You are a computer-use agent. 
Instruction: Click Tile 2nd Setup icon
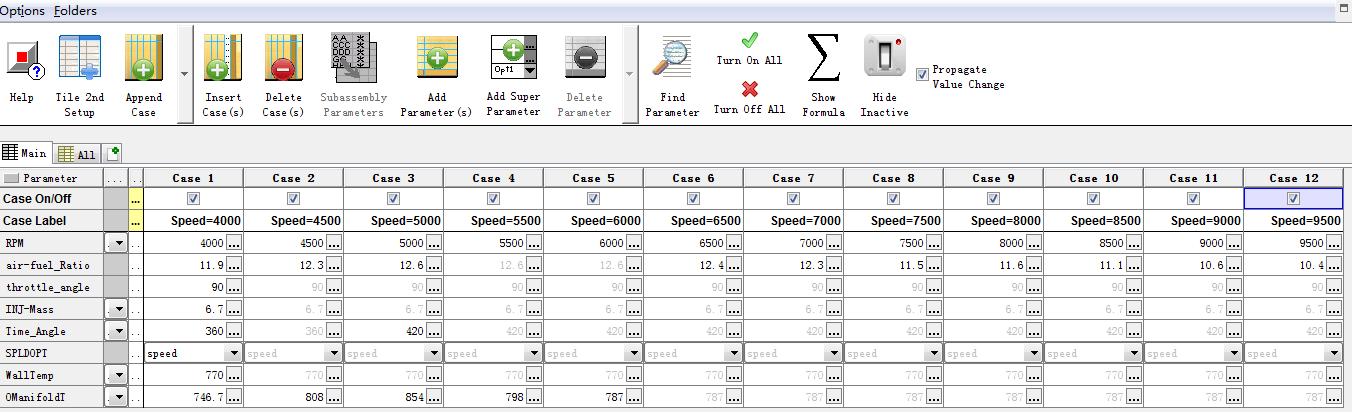click(x=80, y=59)
